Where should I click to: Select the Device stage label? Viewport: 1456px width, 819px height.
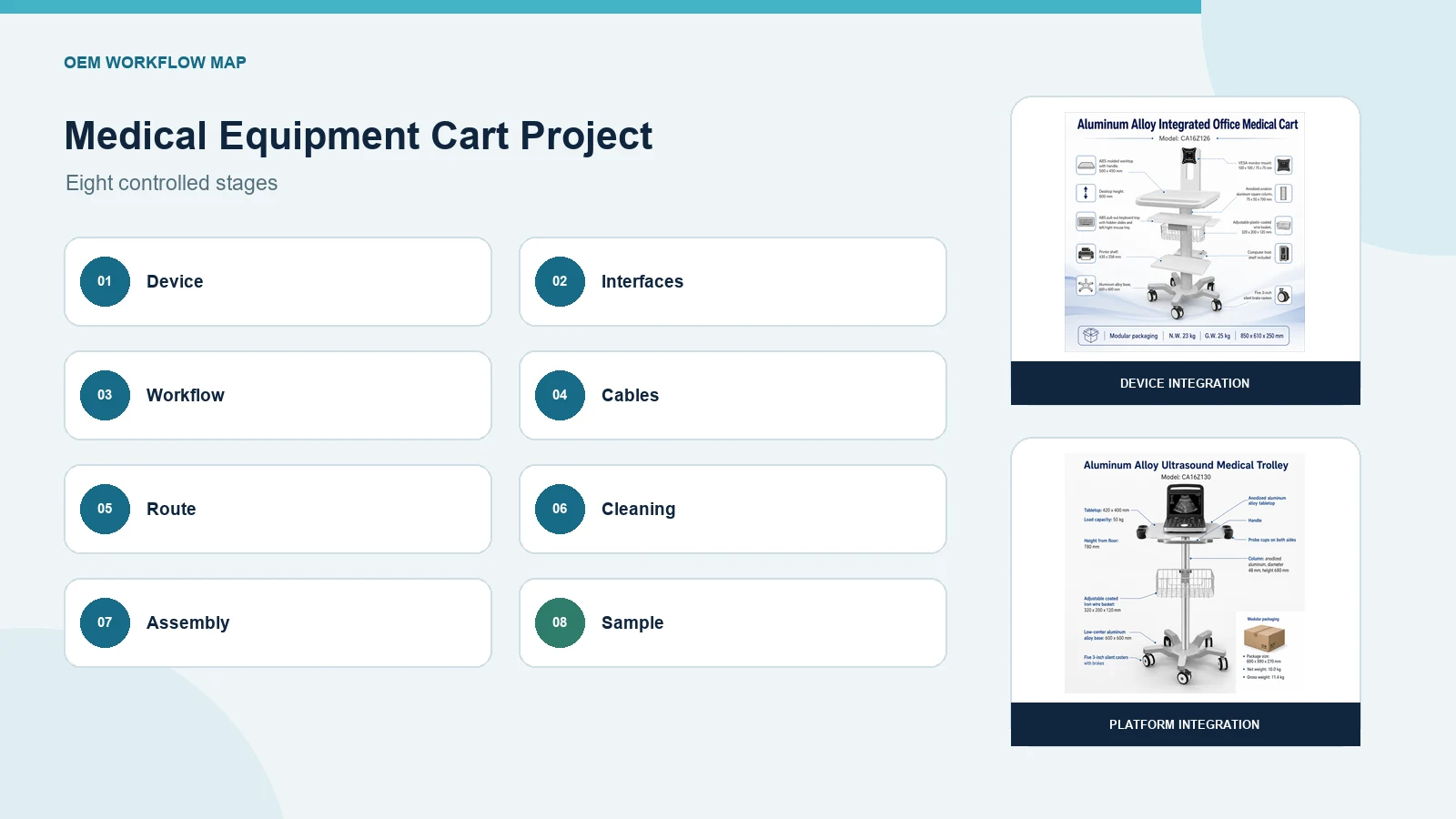pyautogui.click(x=175, y=281)
